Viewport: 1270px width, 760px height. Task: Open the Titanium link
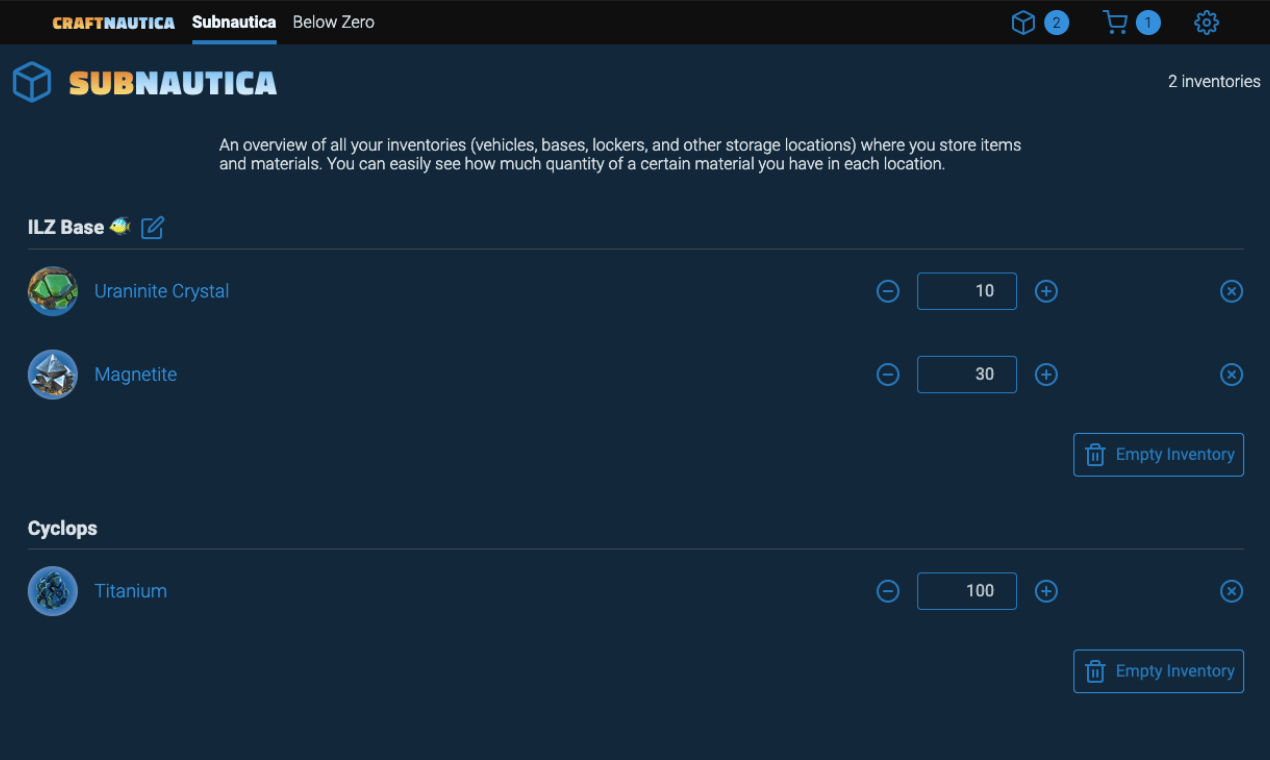(x=131, y=591)
